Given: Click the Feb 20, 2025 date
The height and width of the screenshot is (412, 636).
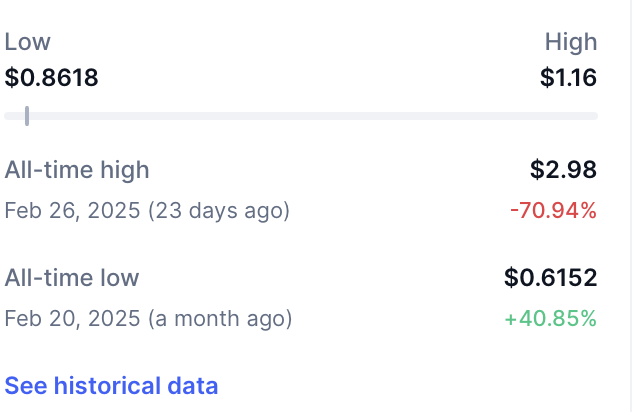Looking at the screenshot, I should (72, 319).
